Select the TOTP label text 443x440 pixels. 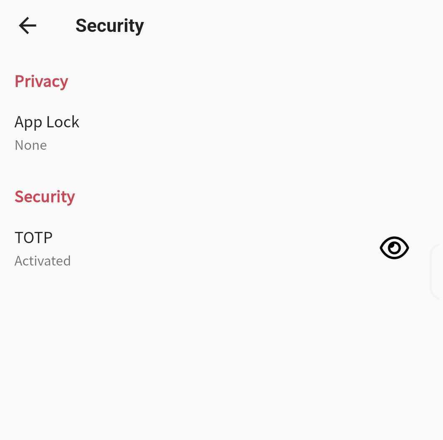34,238
